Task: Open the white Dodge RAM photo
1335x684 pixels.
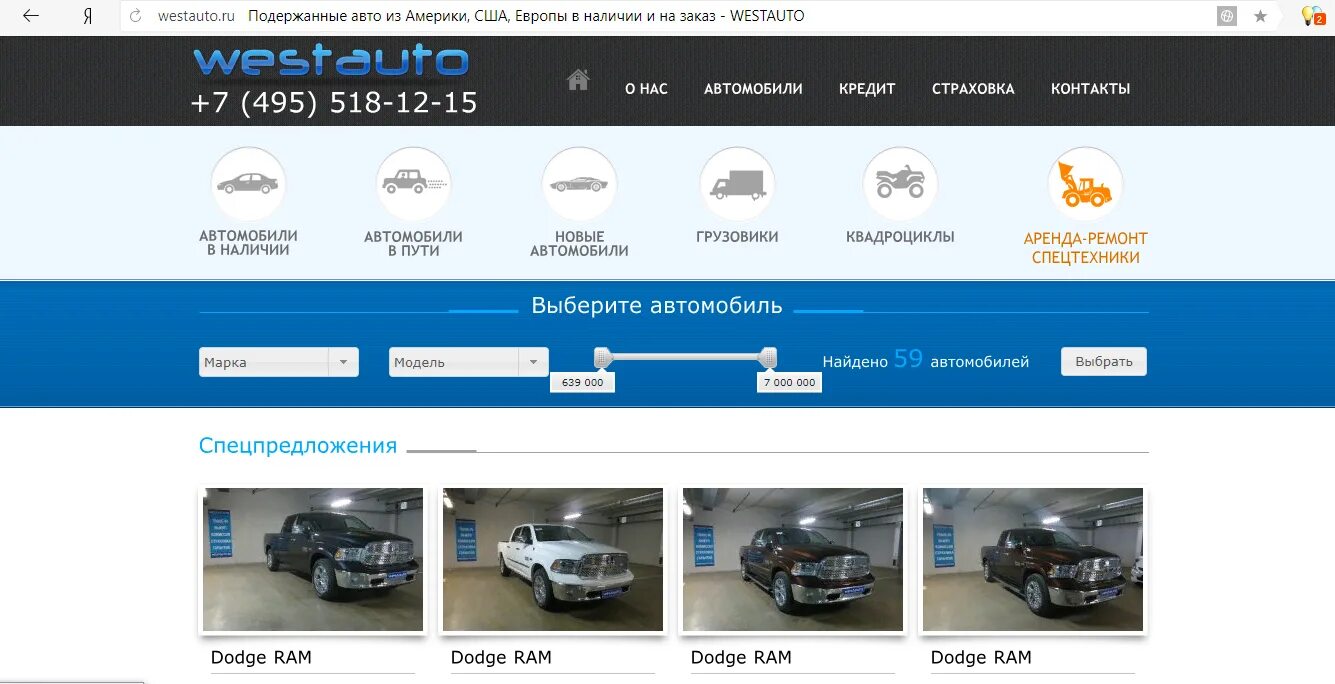Action: (x=553, y=559)
